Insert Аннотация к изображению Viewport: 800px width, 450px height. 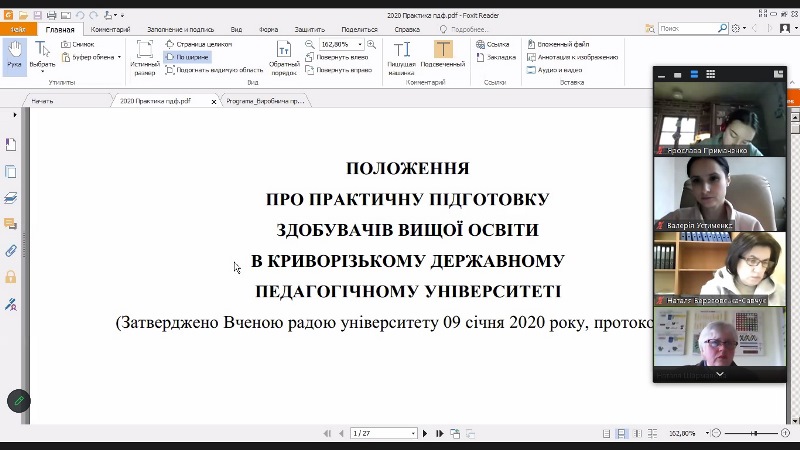(x=572, y=57)
